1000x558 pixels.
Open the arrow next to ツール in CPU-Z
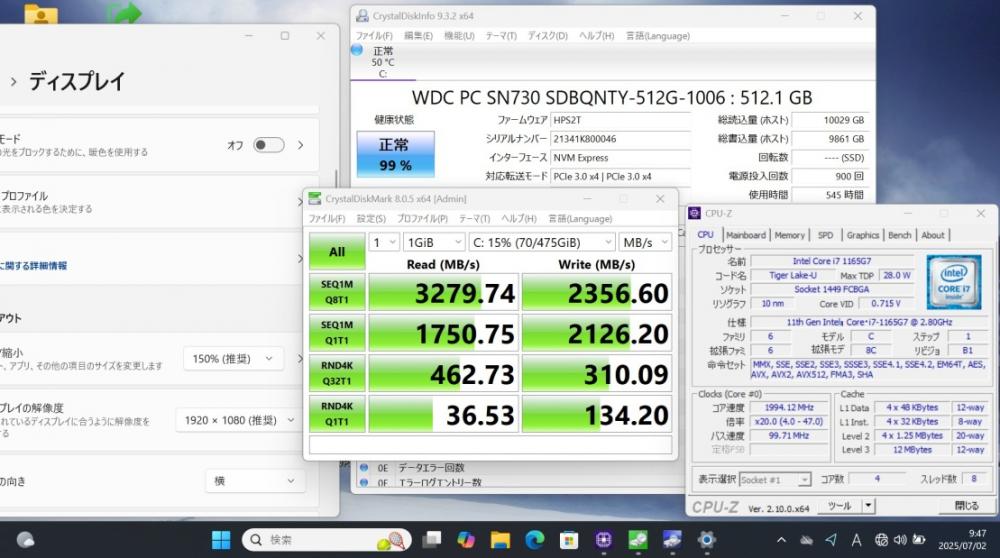[869, 506]
